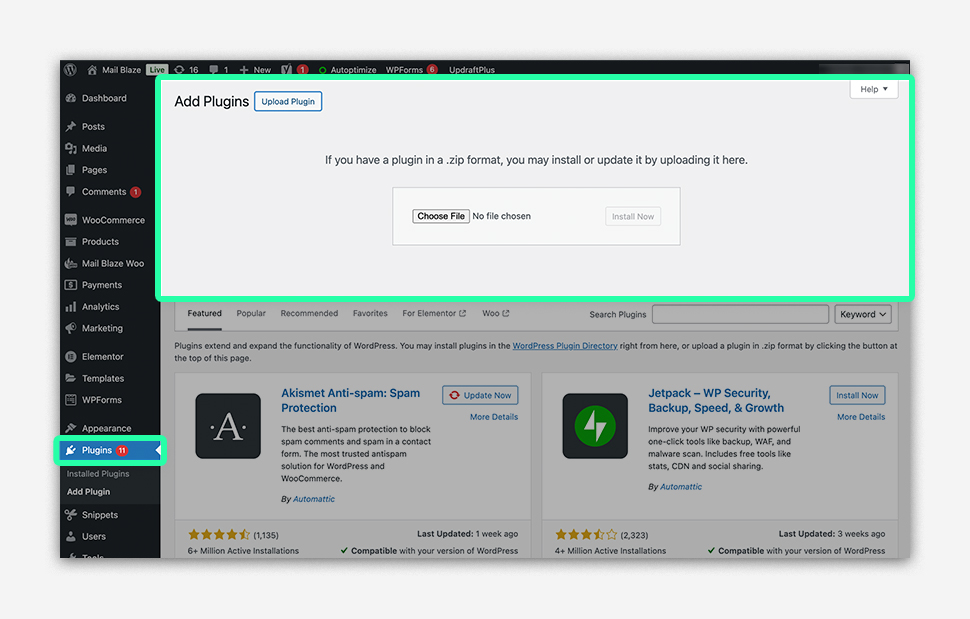Image resolution: width=970 pixels, height=619 pixels.
Task: Click the Products archive icon
Action: pos(71,241)
